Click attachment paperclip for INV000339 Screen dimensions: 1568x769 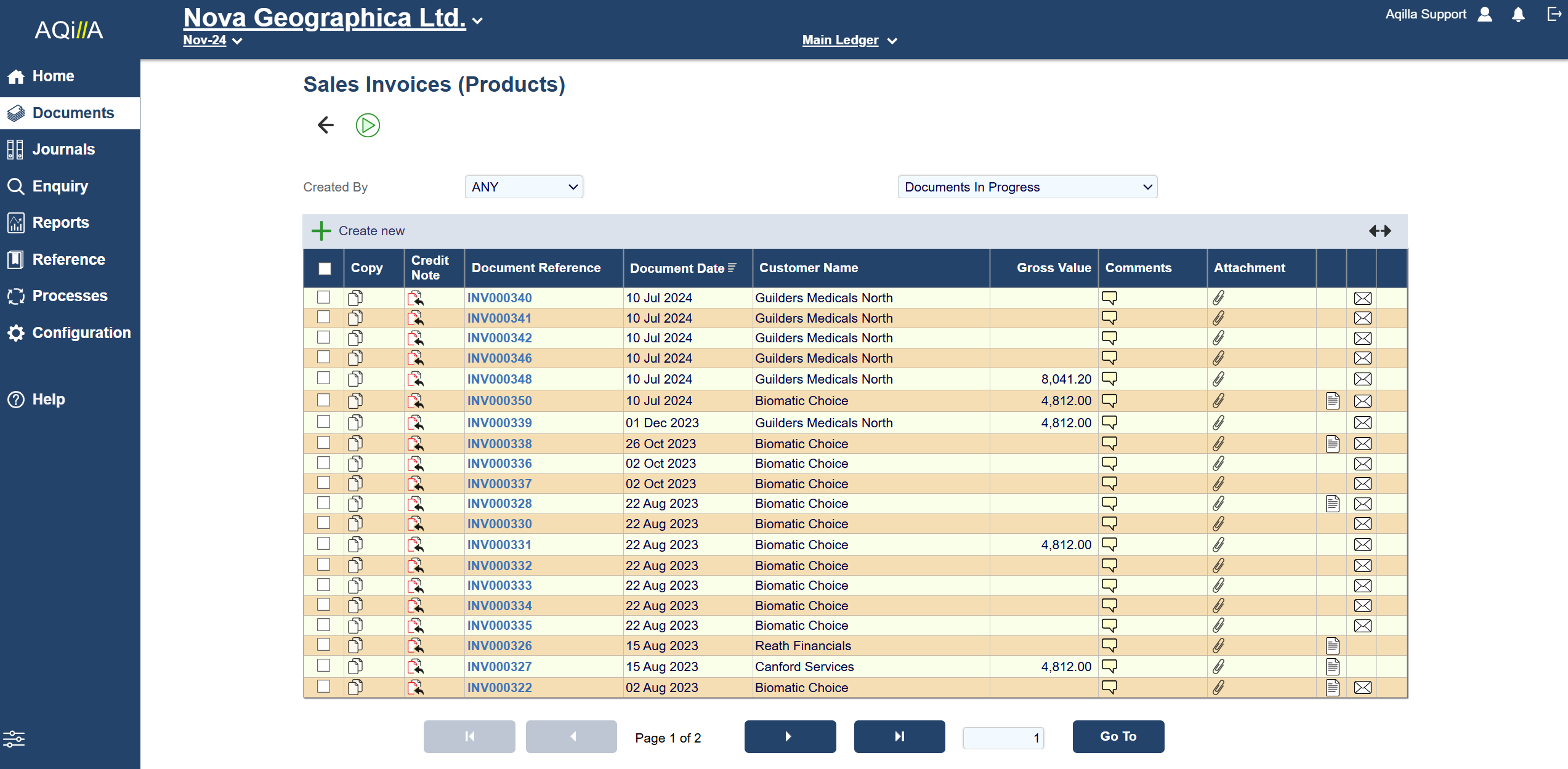1218,423
